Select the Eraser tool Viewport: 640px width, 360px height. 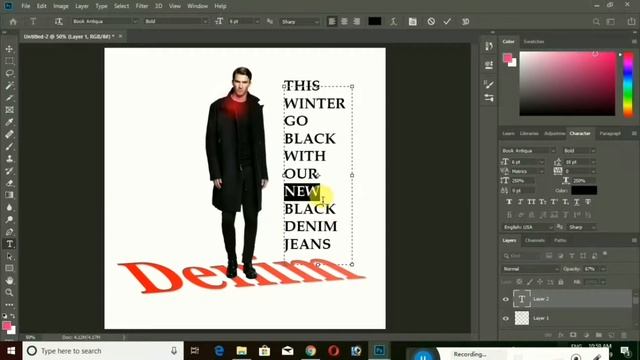9,183
